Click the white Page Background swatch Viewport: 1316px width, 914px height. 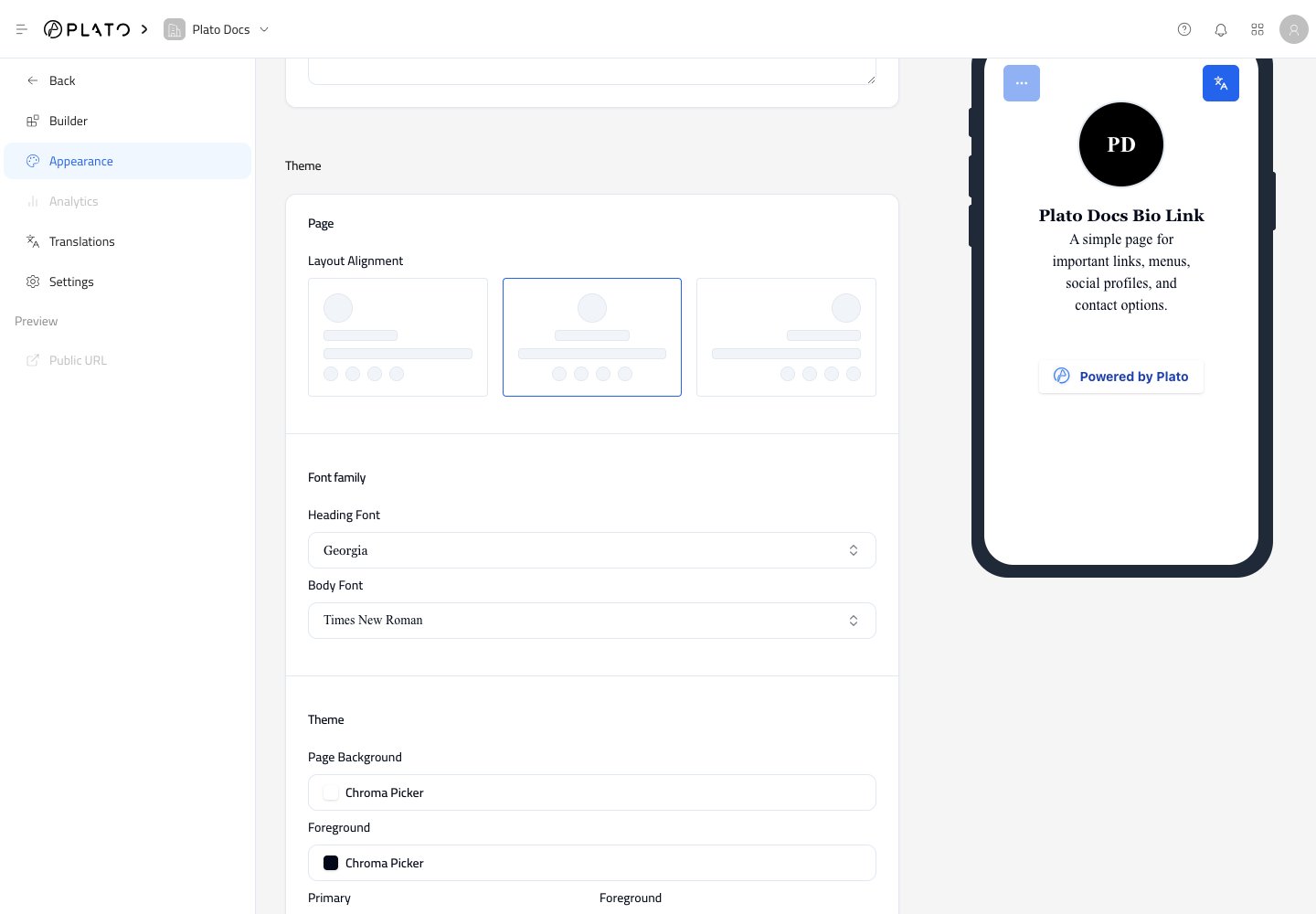(x=331, y=792)
